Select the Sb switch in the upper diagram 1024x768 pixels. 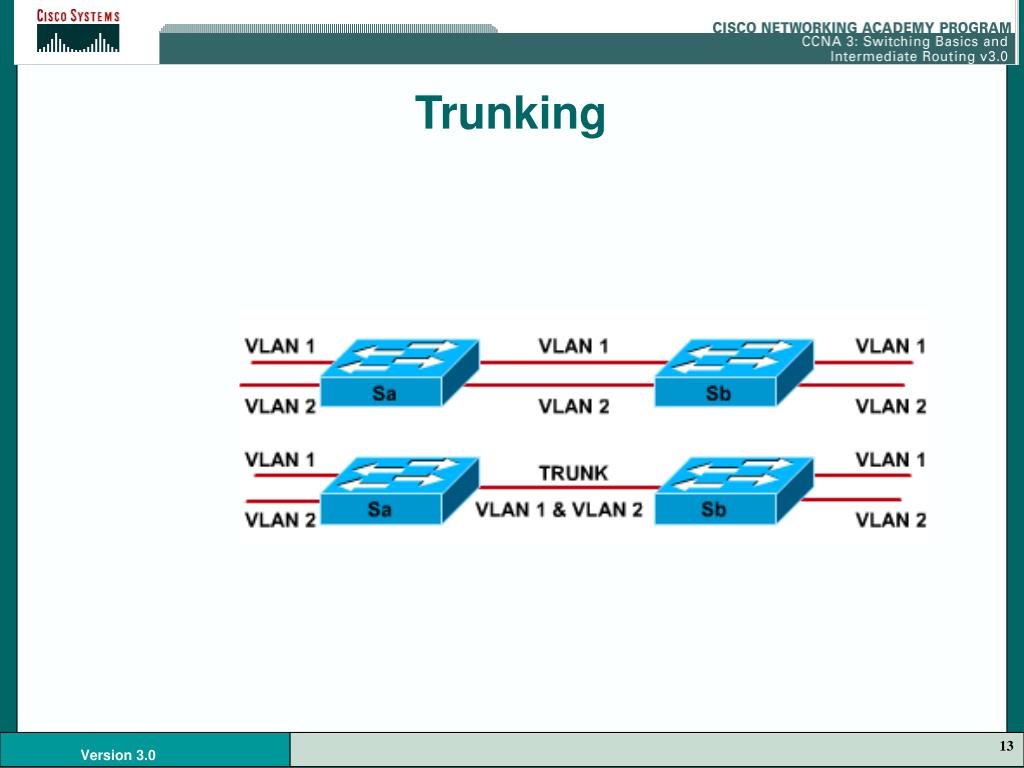pos(734,372)
